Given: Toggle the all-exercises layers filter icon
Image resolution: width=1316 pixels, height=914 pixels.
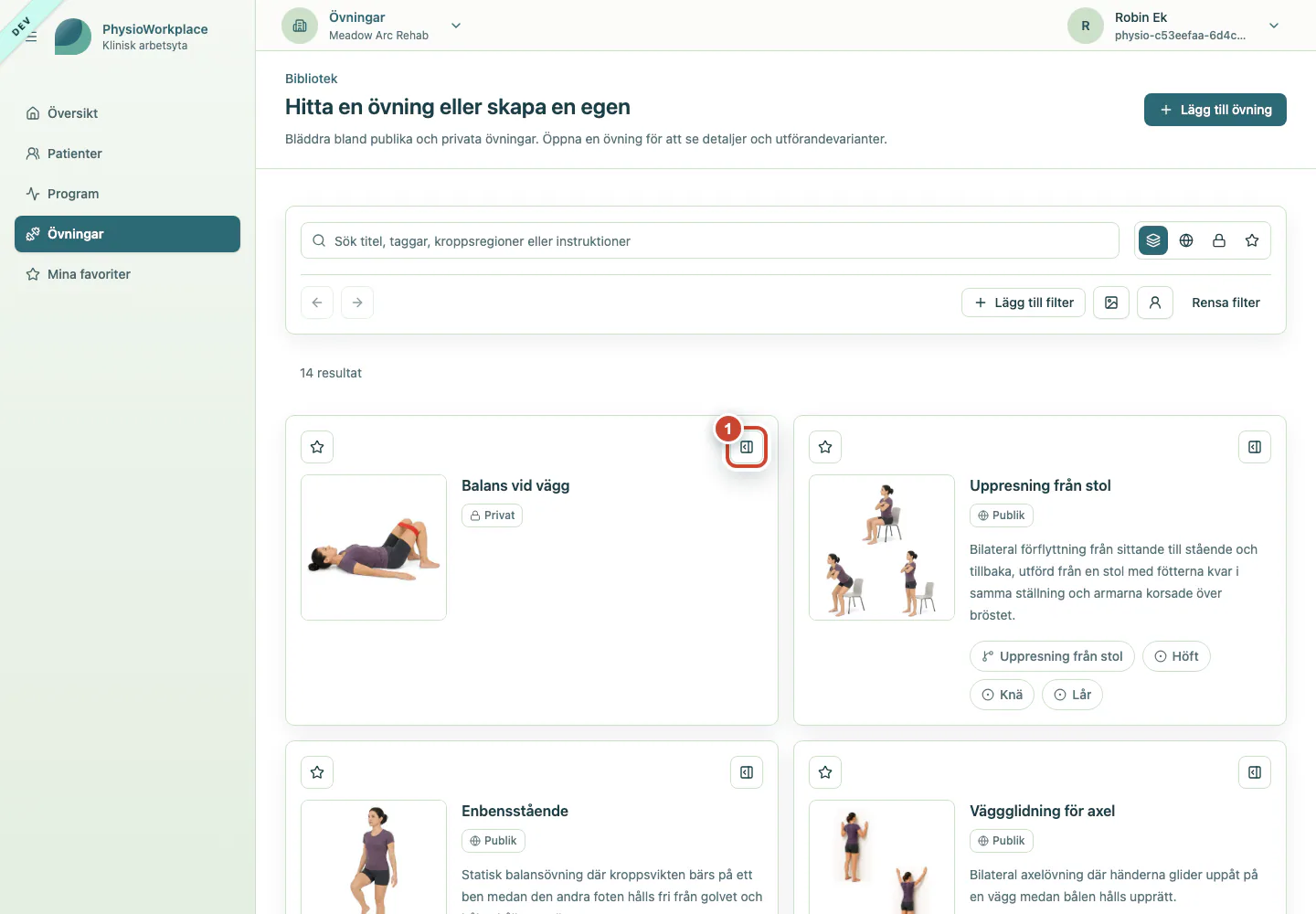Looking at the screenshot, I should 1153,240.
